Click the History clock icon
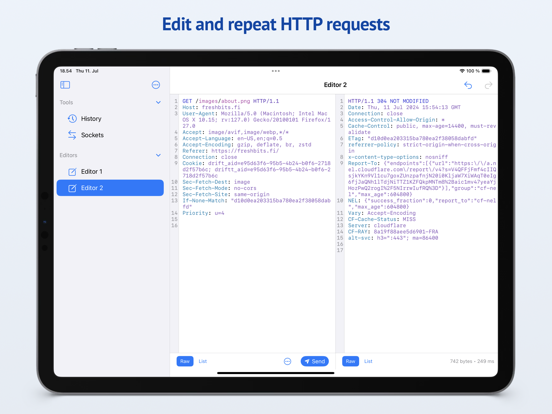Screen dimensions: 552x414 pos(72,119)
